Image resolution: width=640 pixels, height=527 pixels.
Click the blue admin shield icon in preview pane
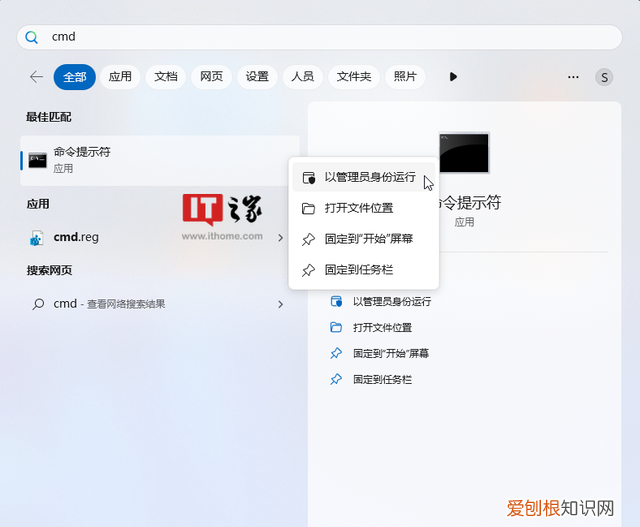point(336,301)
